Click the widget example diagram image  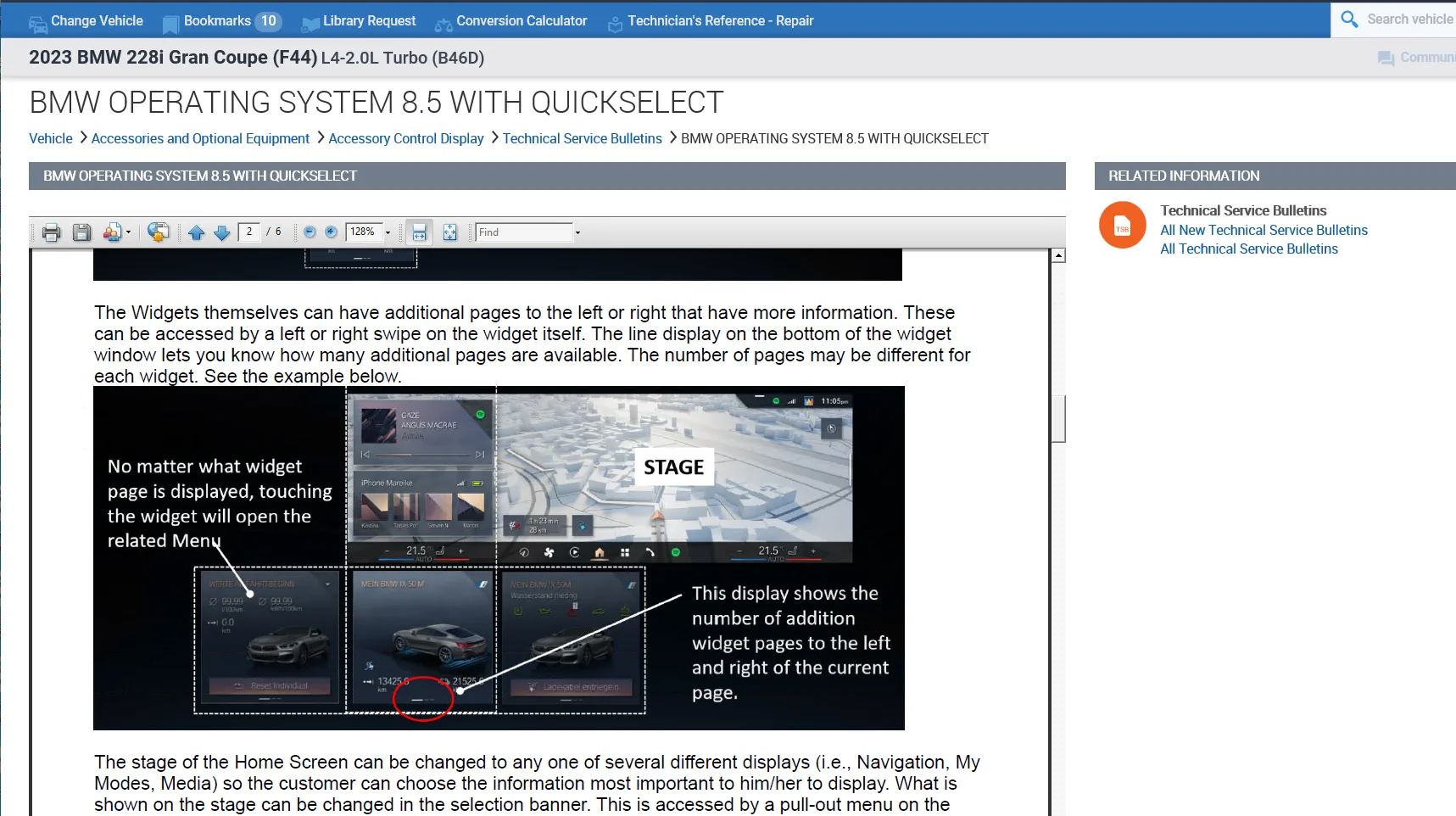point(499,558)
